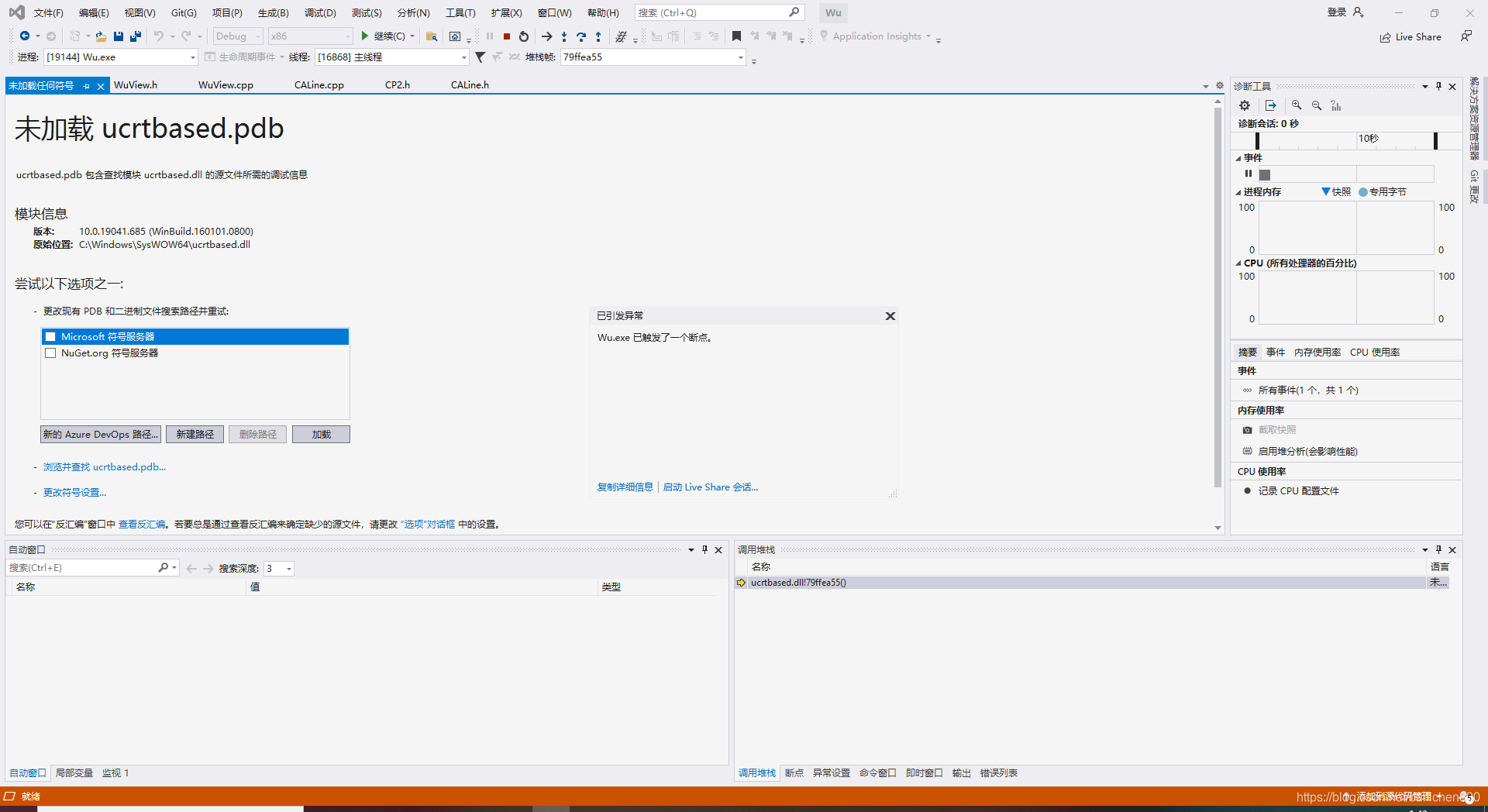Viewport: 1488px width, 812px height.
Task: Open the Debug configuration dropdown
Action: (x=239, y=36)
